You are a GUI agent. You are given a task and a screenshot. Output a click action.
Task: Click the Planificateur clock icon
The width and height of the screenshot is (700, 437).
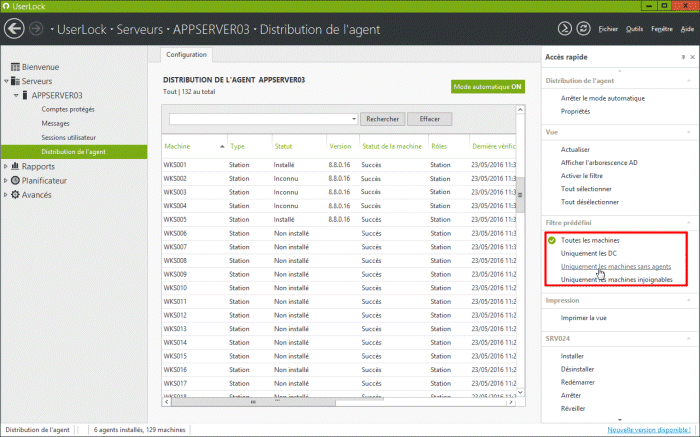coord(15,180)
